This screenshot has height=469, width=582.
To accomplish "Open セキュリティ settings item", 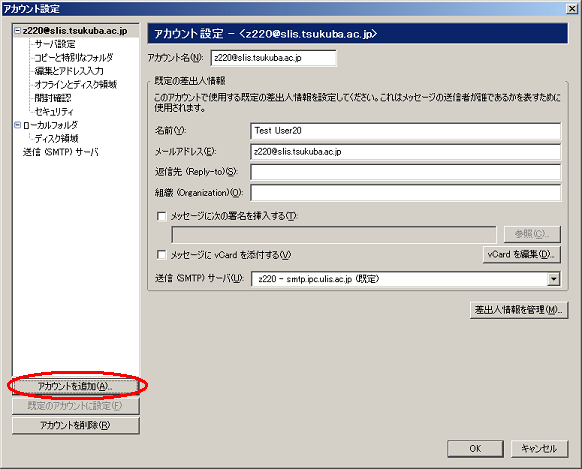I will (x=54, y=111).
